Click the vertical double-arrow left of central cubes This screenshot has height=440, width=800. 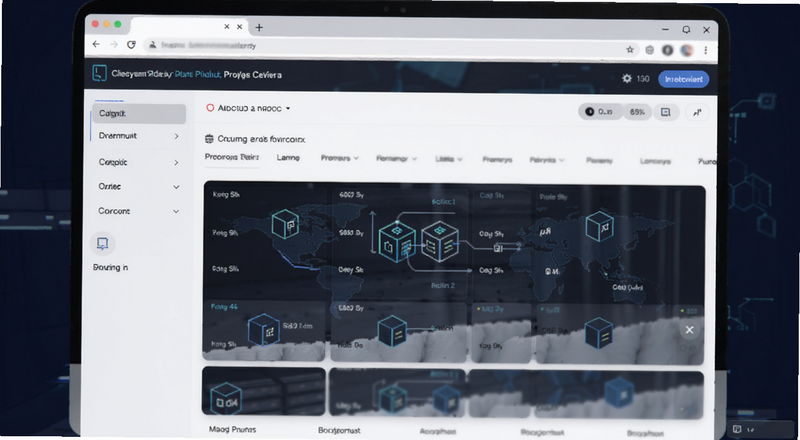[373, 232]
